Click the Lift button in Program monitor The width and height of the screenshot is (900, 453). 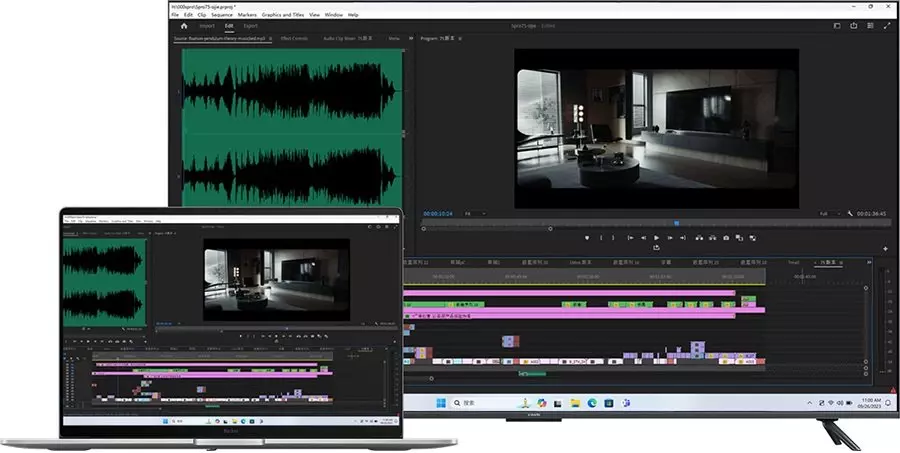point(699,238)
